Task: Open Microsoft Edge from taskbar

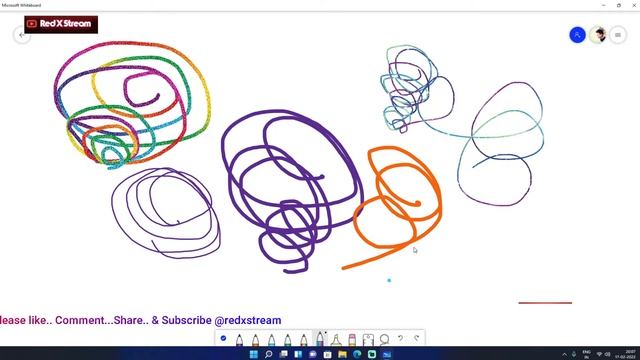Action: 357,354
